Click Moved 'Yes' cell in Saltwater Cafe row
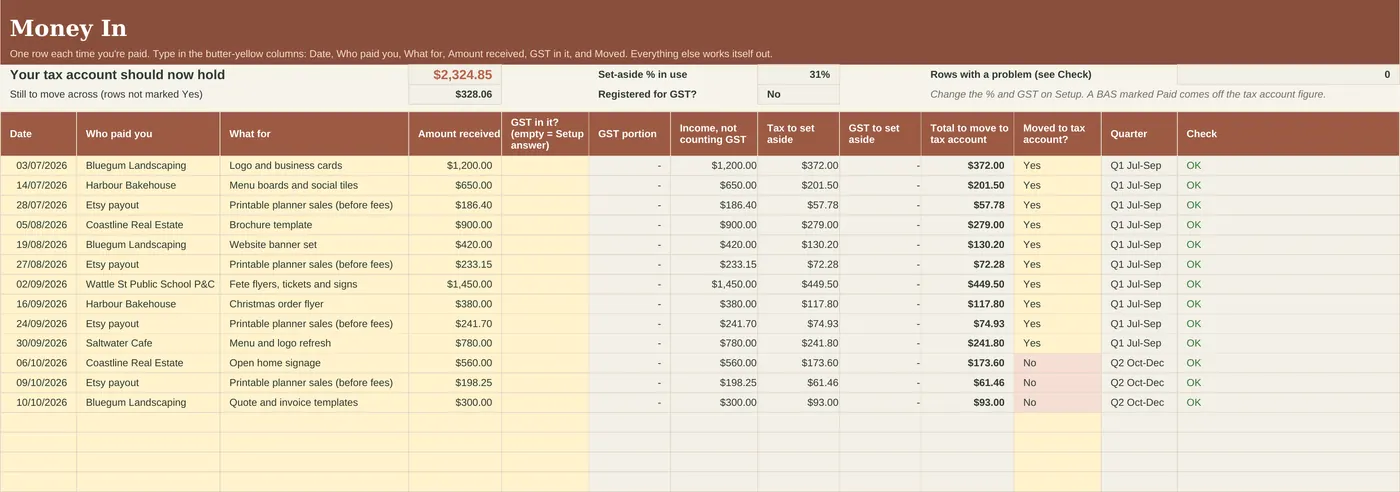This screenshot has width=1400, height=492. click(1057, 344)
